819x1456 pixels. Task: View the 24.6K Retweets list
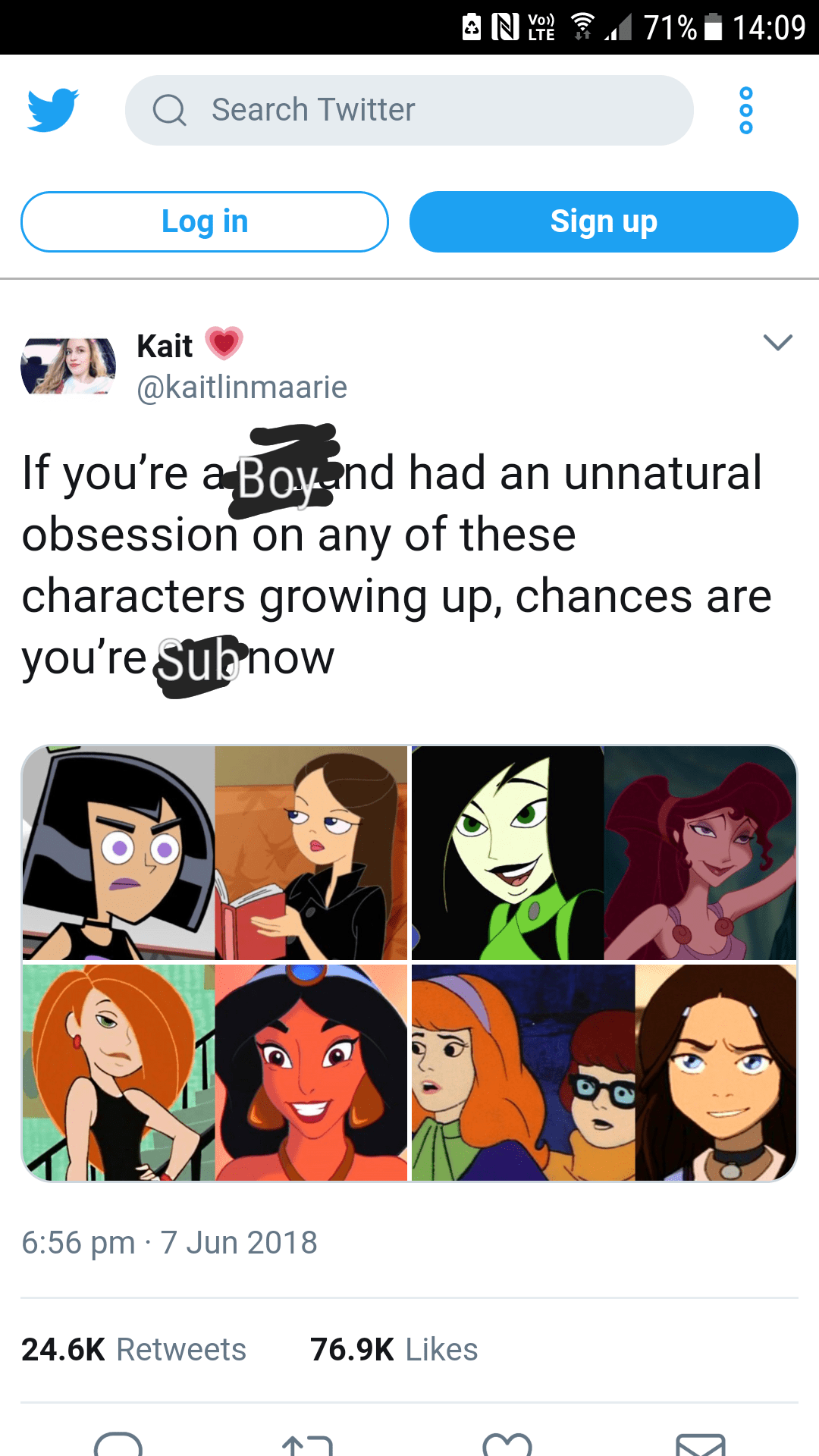pos(133,1350)
